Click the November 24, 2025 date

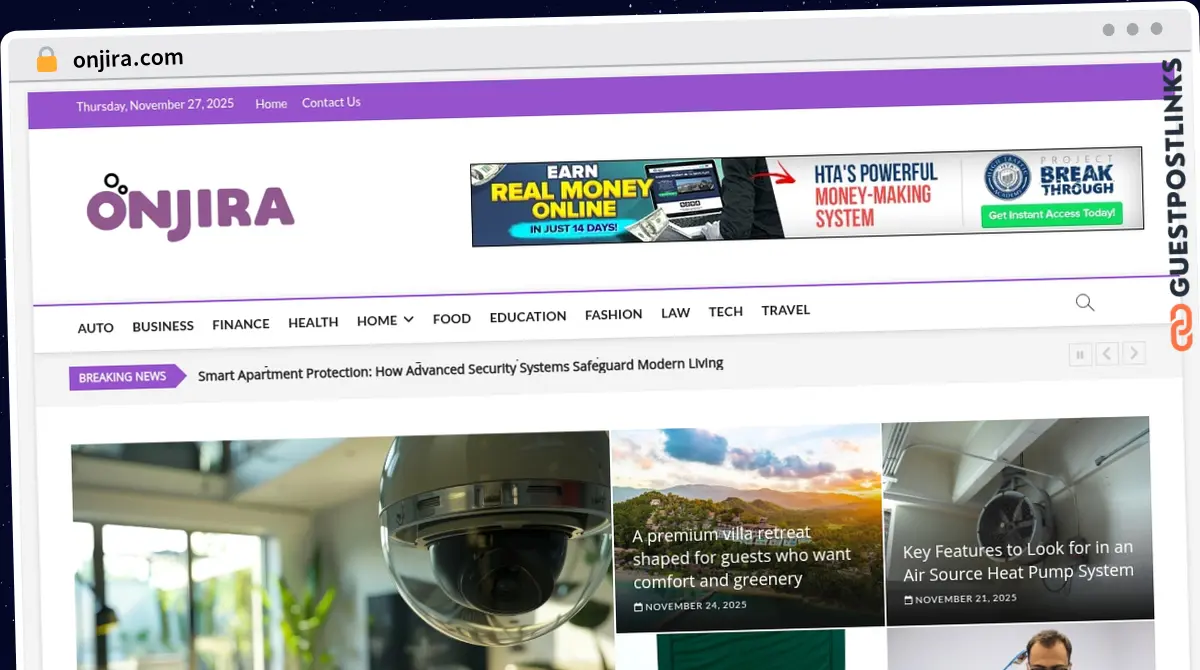tap(690, 606)
